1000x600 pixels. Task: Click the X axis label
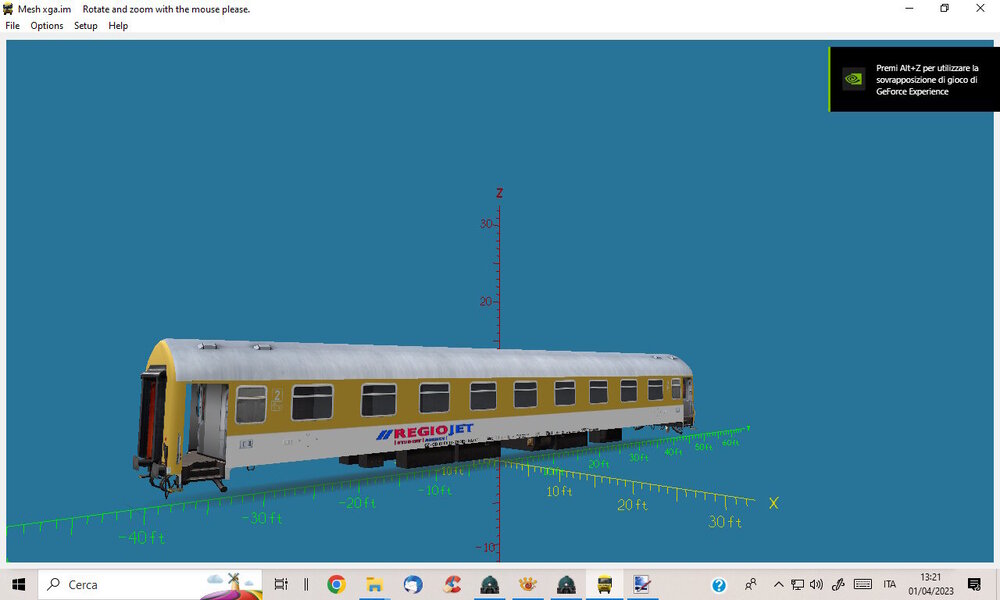[774, 503]
